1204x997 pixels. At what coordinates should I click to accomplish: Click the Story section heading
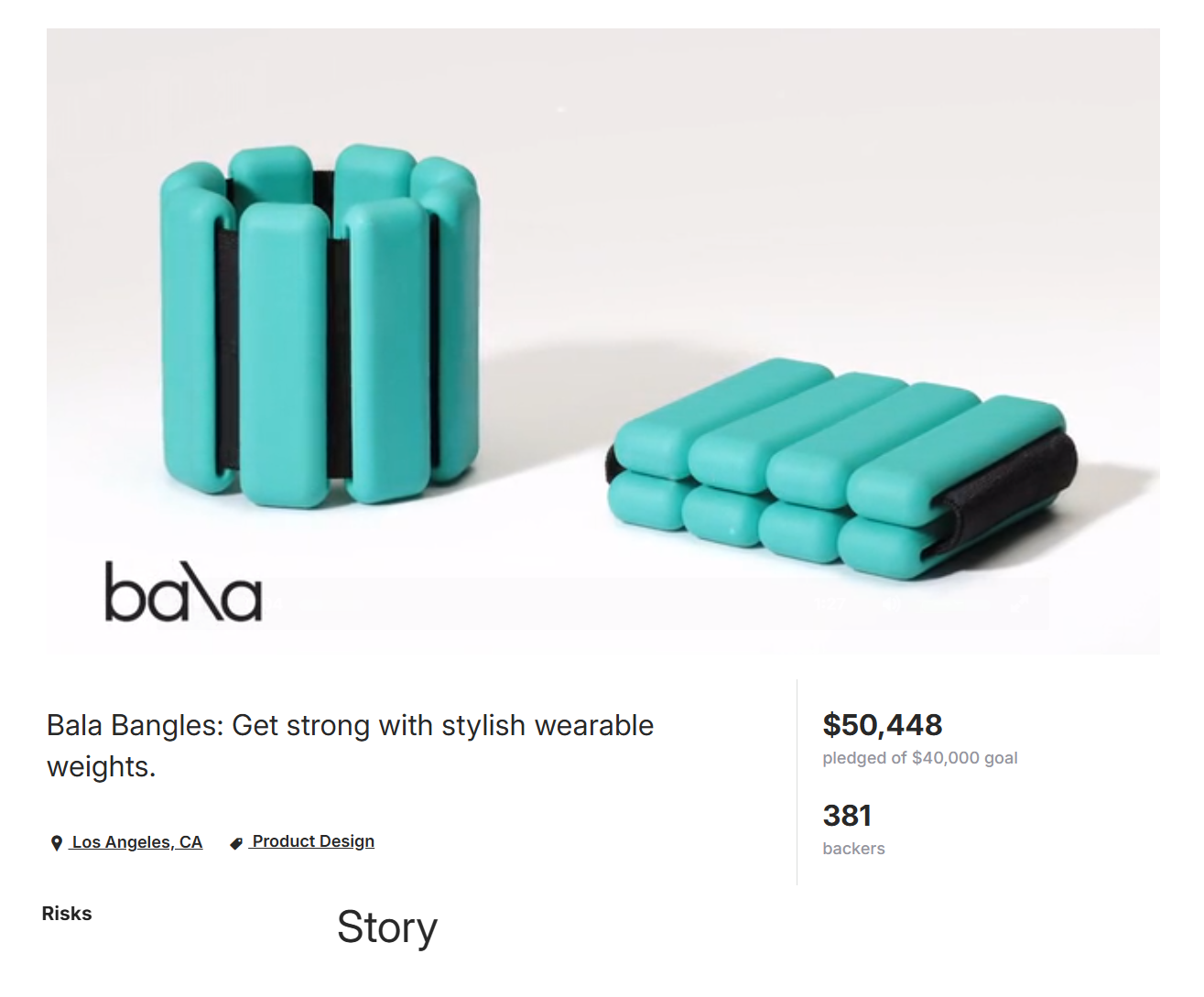[x=386, y=927]
